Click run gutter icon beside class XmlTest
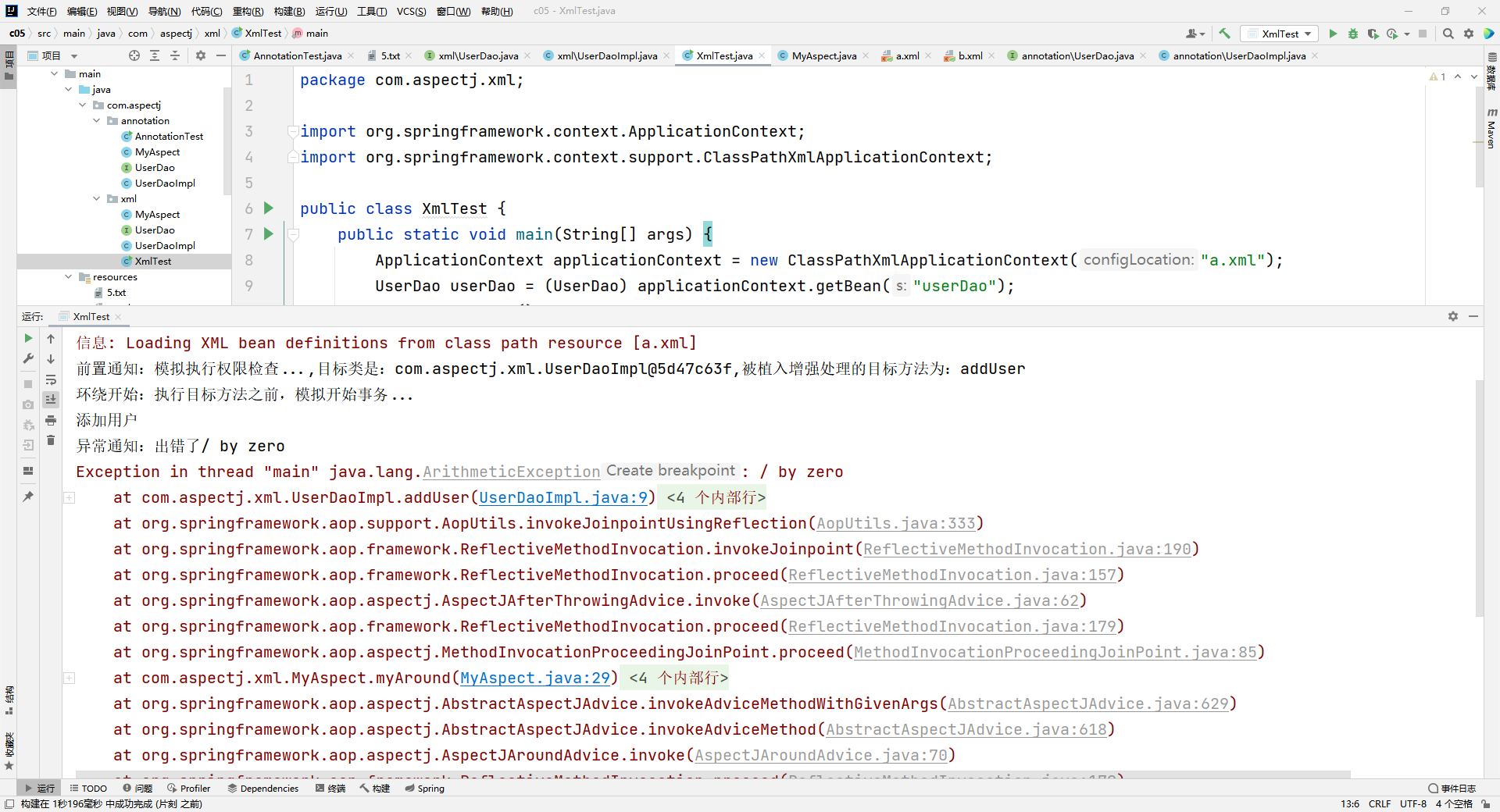Viewport: 1500px width, 812px height. [269, 208]
